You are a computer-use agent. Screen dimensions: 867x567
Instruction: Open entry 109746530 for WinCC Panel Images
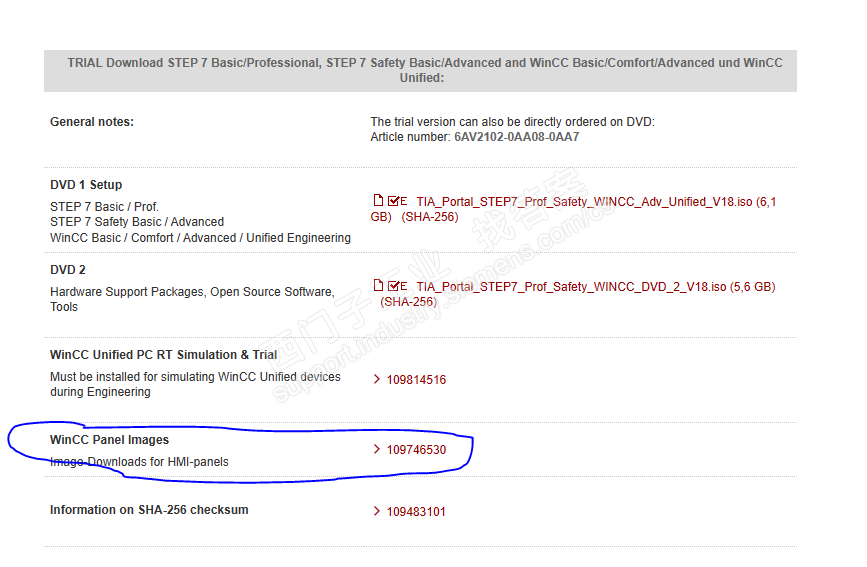click(x=416, y=450)
